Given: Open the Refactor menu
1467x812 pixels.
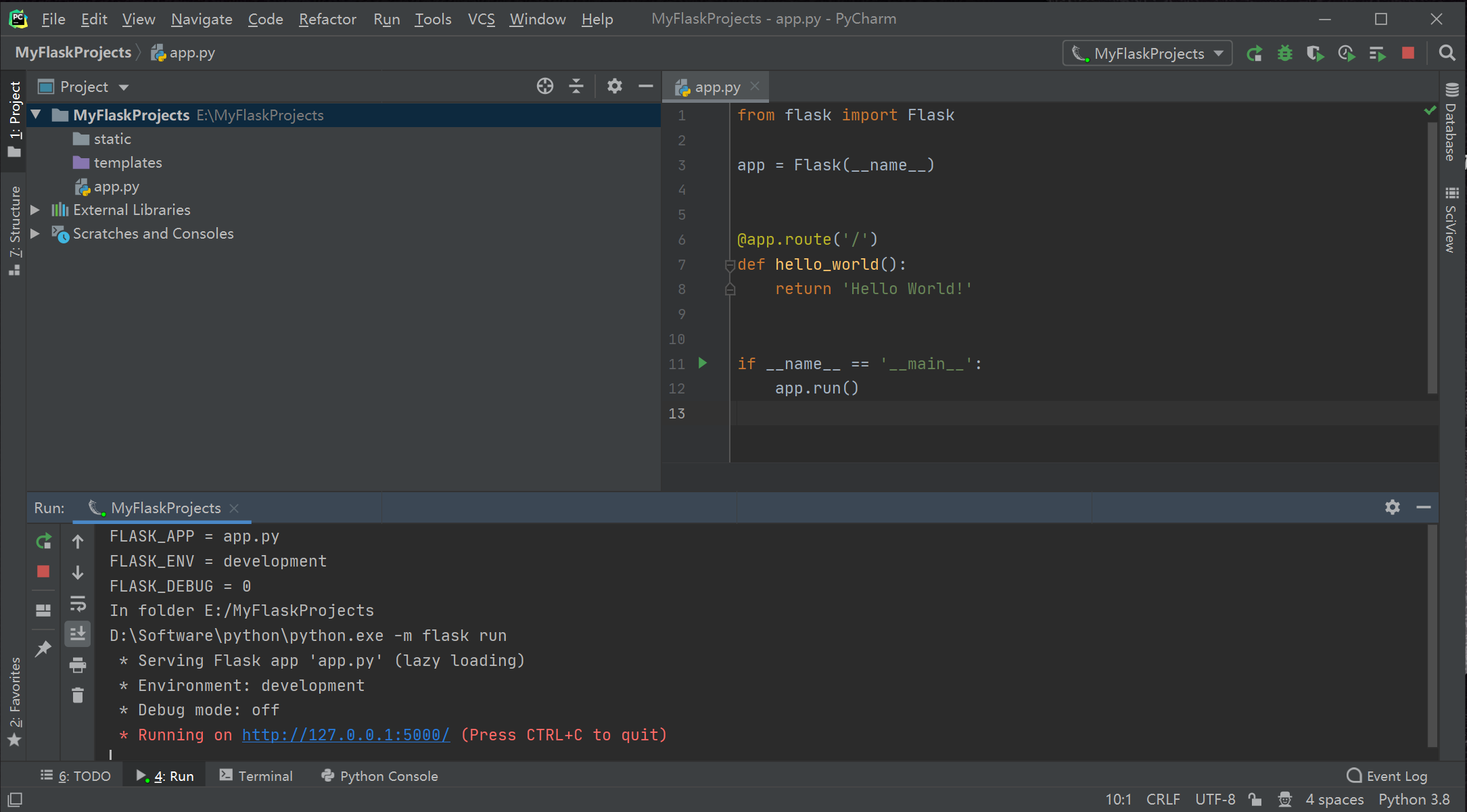Looking at the screenshot, I should tap(327, 19).
